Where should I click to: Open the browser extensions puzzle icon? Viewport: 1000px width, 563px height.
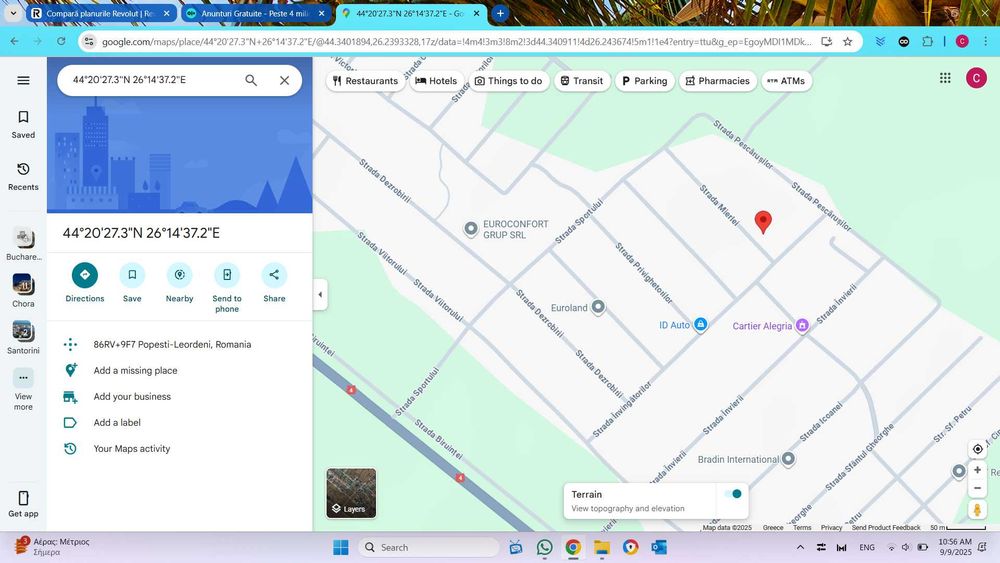tap(927, 41)
